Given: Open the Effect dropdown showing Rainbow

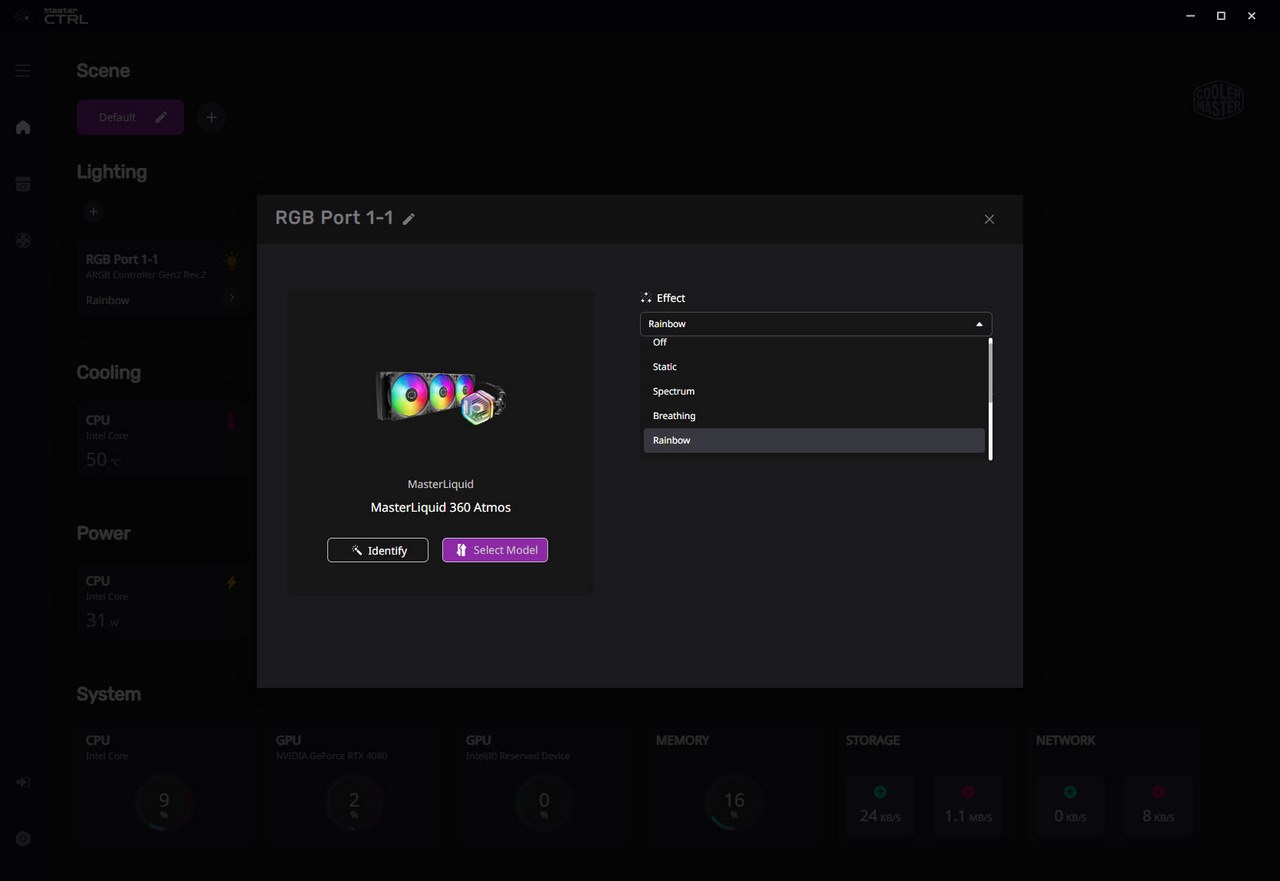Looking at the screenshot, I should click(816, 324).
